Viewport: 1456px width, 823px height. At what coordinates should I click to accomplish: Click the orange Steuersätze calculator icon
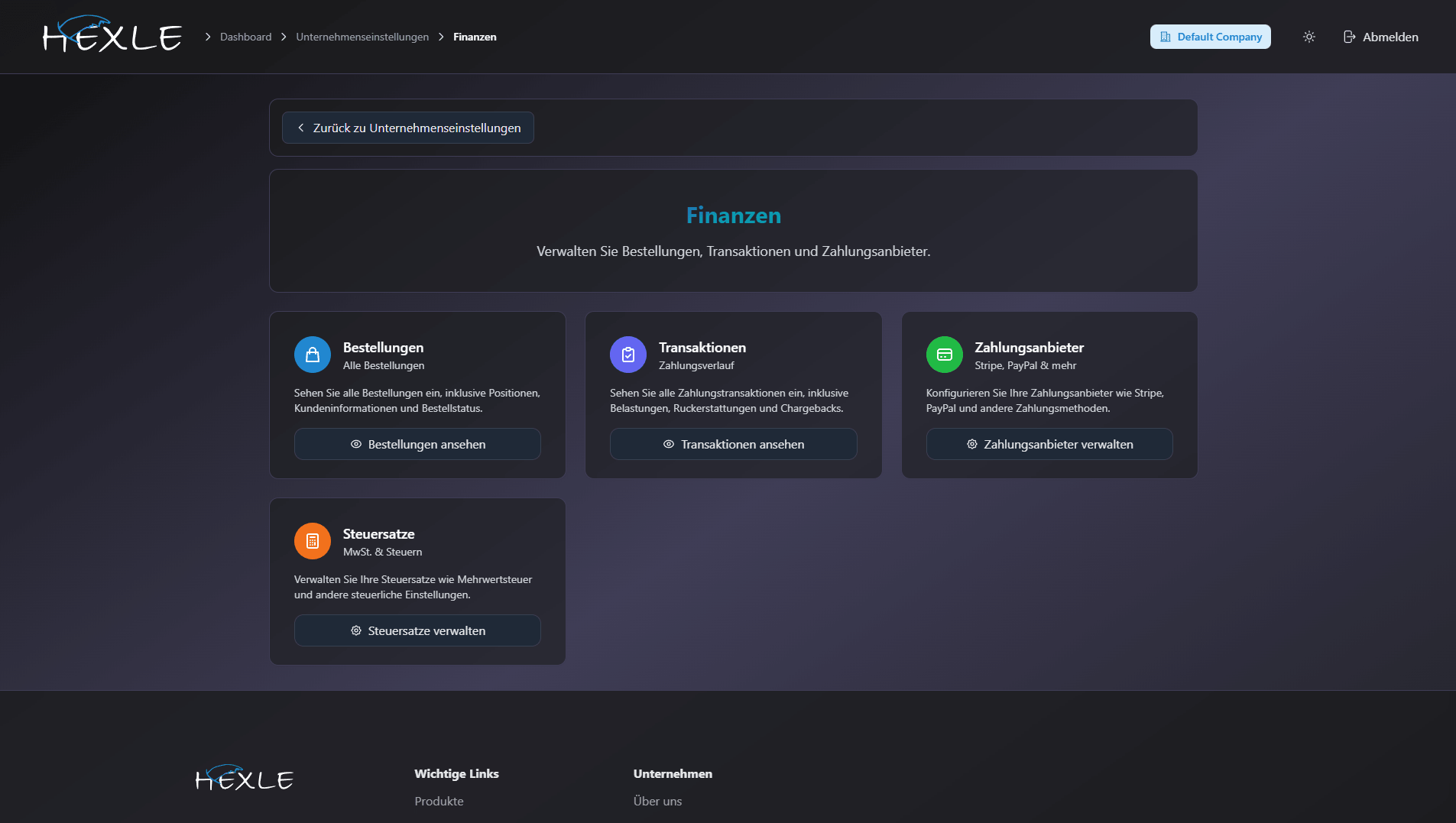click(312, 541)
